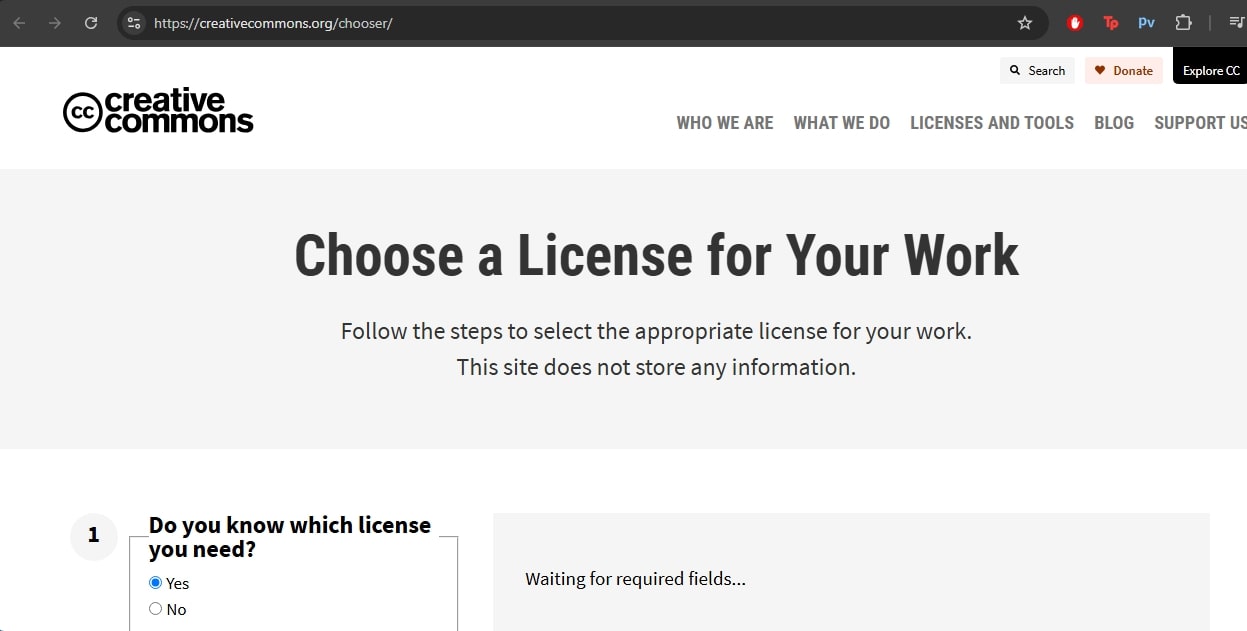1247x631 pixels.
Task: Open the Search button
Action: pyautogui.click(x=1037, y=70)
